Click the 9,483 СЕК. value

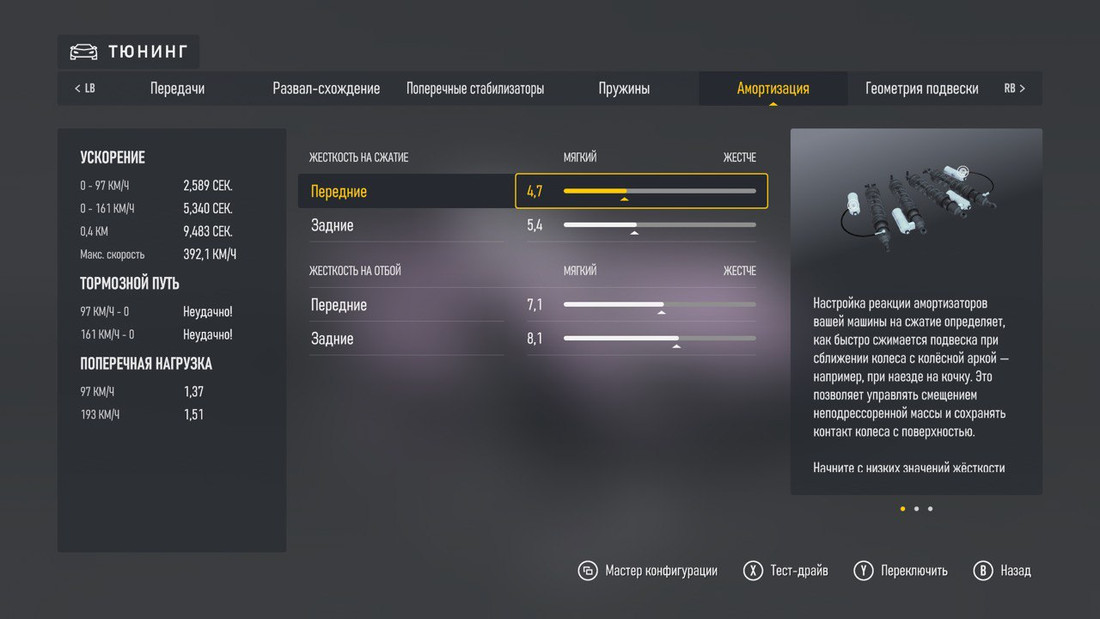pyautogui.click(x=208, y=231)
